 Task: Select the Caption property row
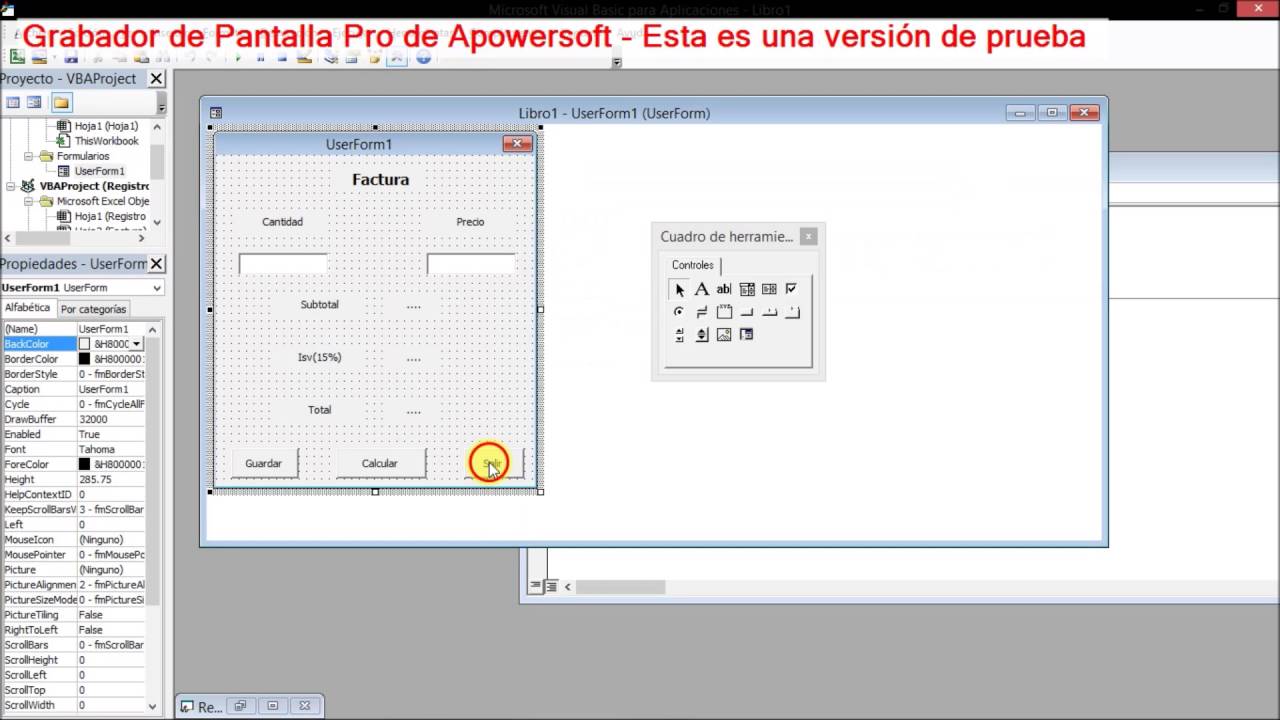pyautogui.click(x=74, y=389)
